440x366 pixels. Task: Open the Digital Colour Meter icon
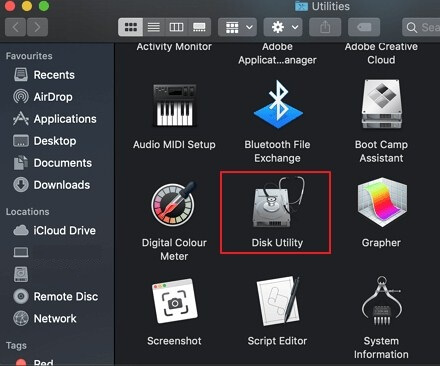tap(173, 204)
